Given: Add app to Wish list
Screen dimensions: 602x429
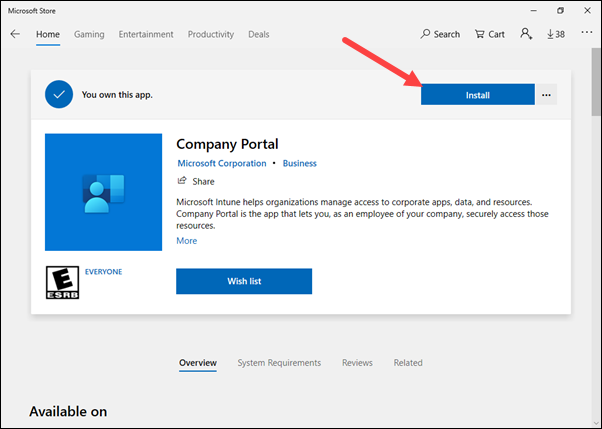Looking at the screenshot, I should point(244,281).
